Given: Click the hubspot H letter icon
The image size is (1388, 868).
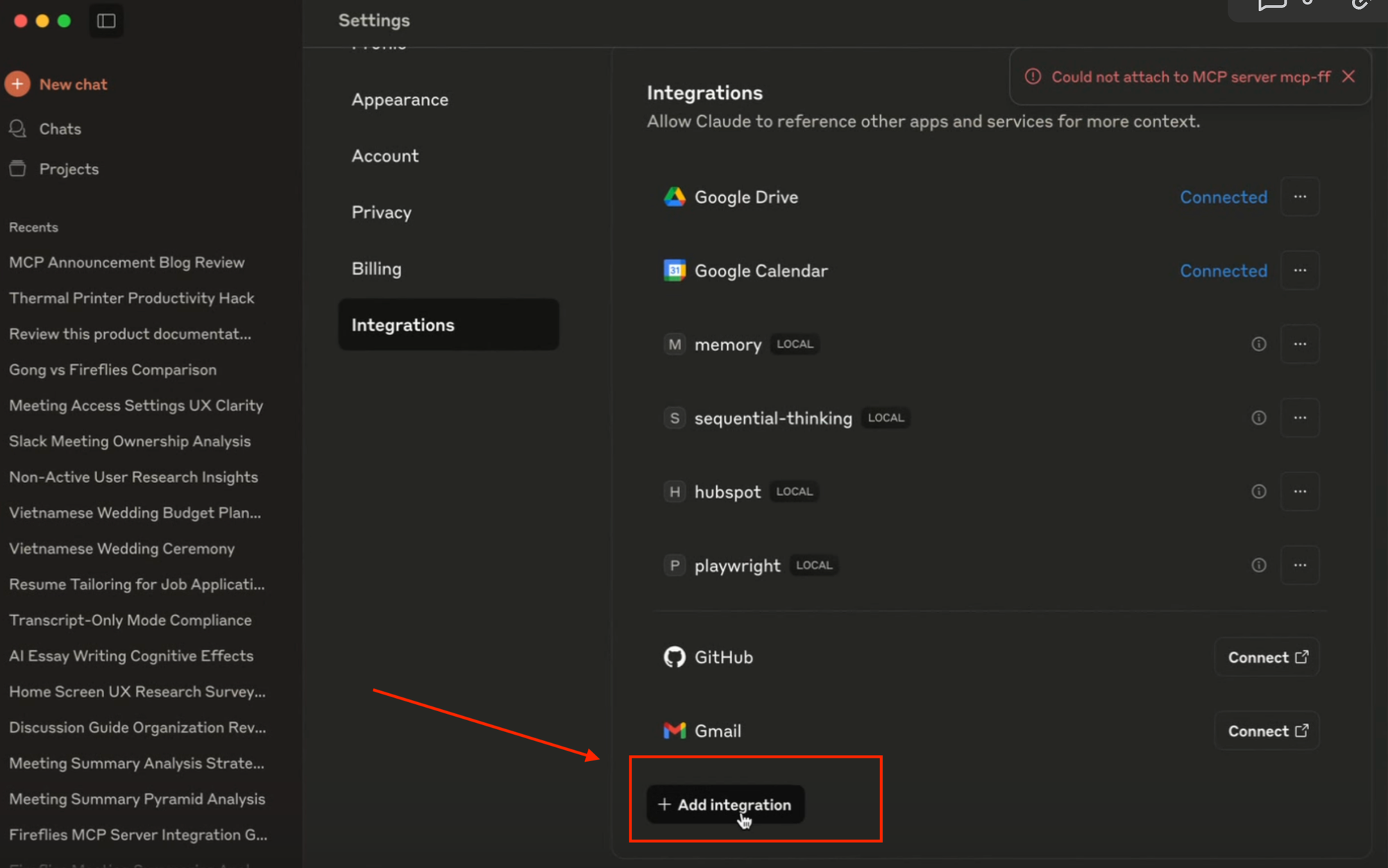Looking at the screenshot, I should tap(675, 491).
